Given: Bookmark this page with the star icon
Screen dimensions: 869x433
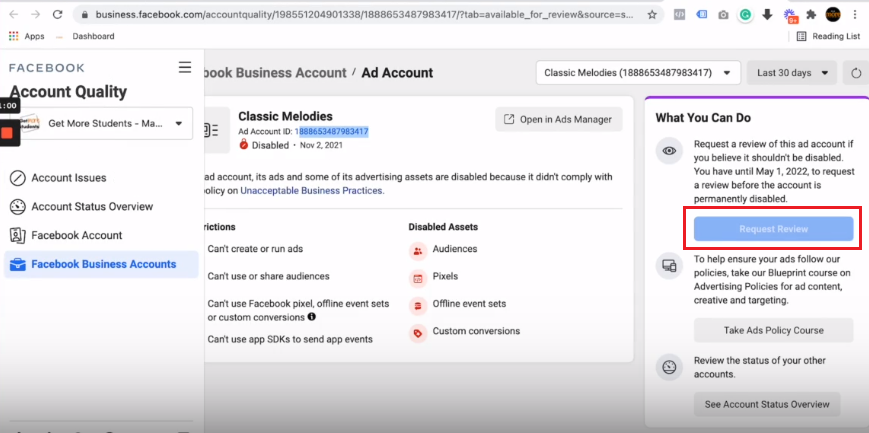Looking at the screenshot, I should (x=652, y=15).
